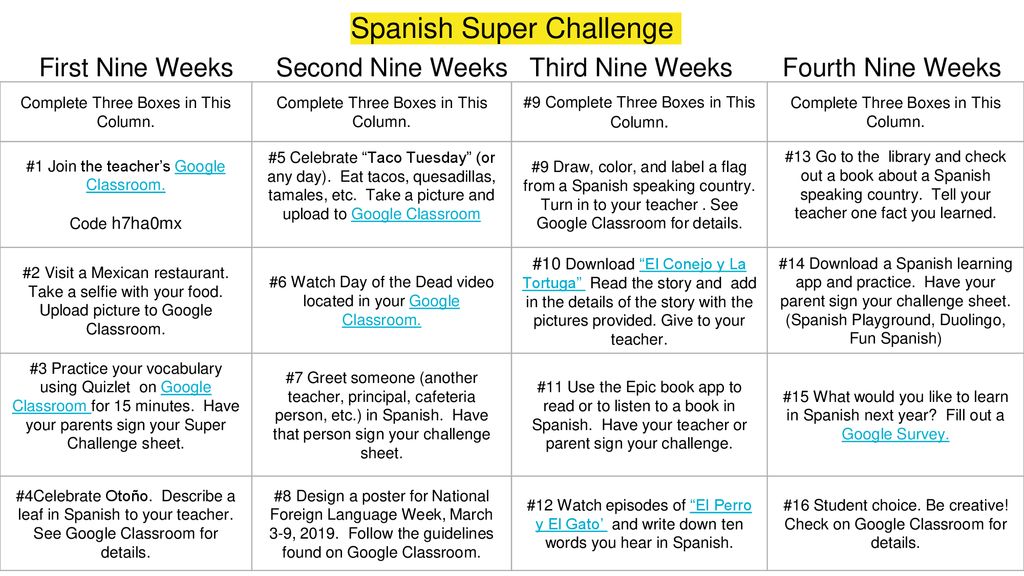Screen dimensions: 1024x576
Task: Click box #2 about visiting a Mexican restaurant
Action: pyautogui.click(x=126, y=300)
